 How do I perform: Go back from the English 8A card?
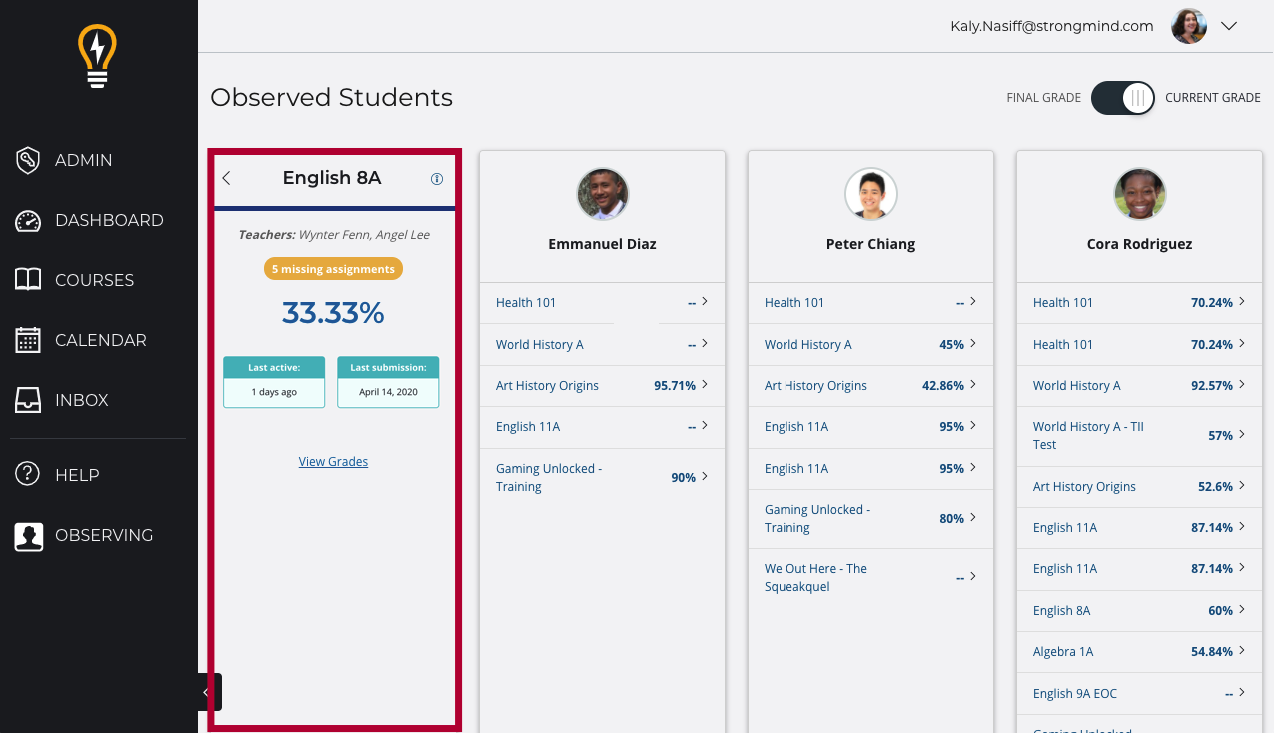tap(227, 178)
